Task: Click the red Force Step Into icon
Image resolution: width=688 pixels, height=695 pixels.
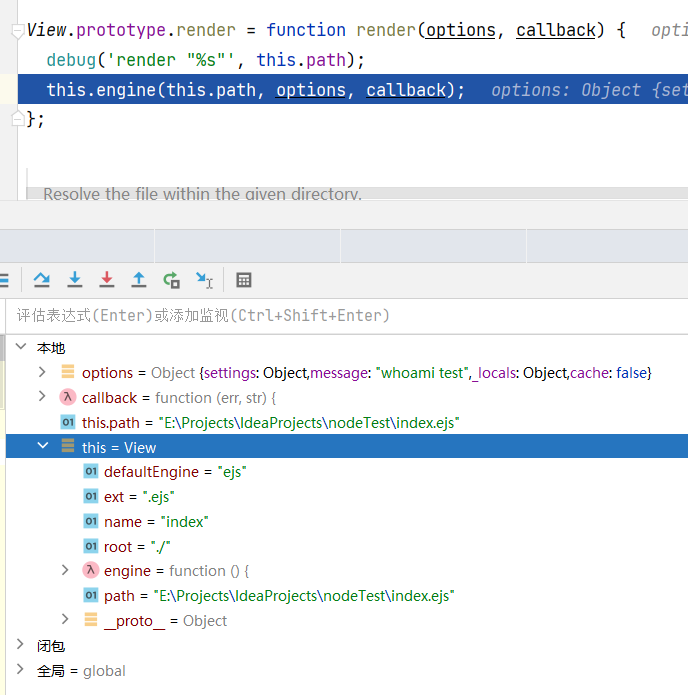Action: click(x=107, y=280)
